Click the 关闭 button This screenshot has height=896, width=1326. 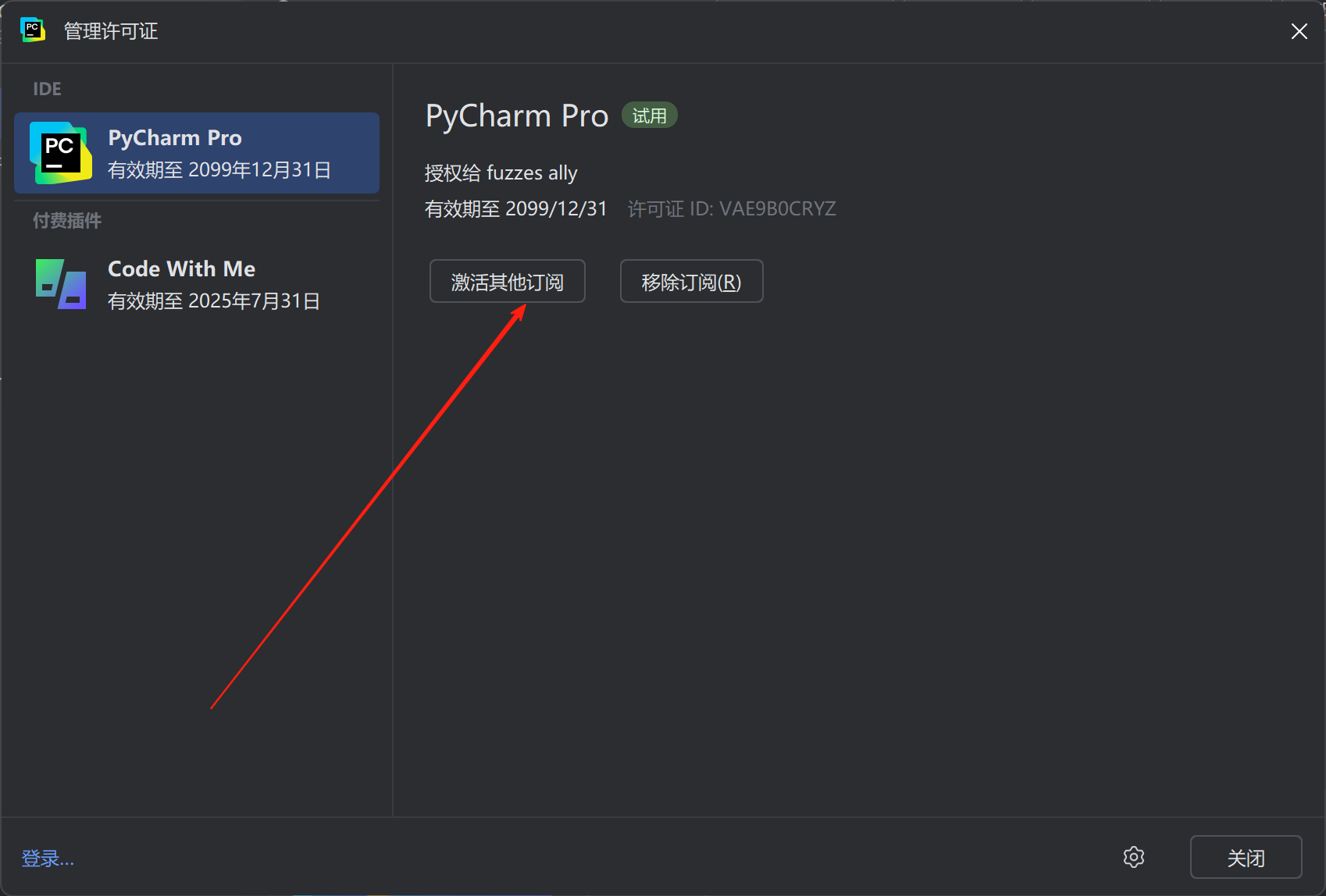click(x=1246, y=857)
